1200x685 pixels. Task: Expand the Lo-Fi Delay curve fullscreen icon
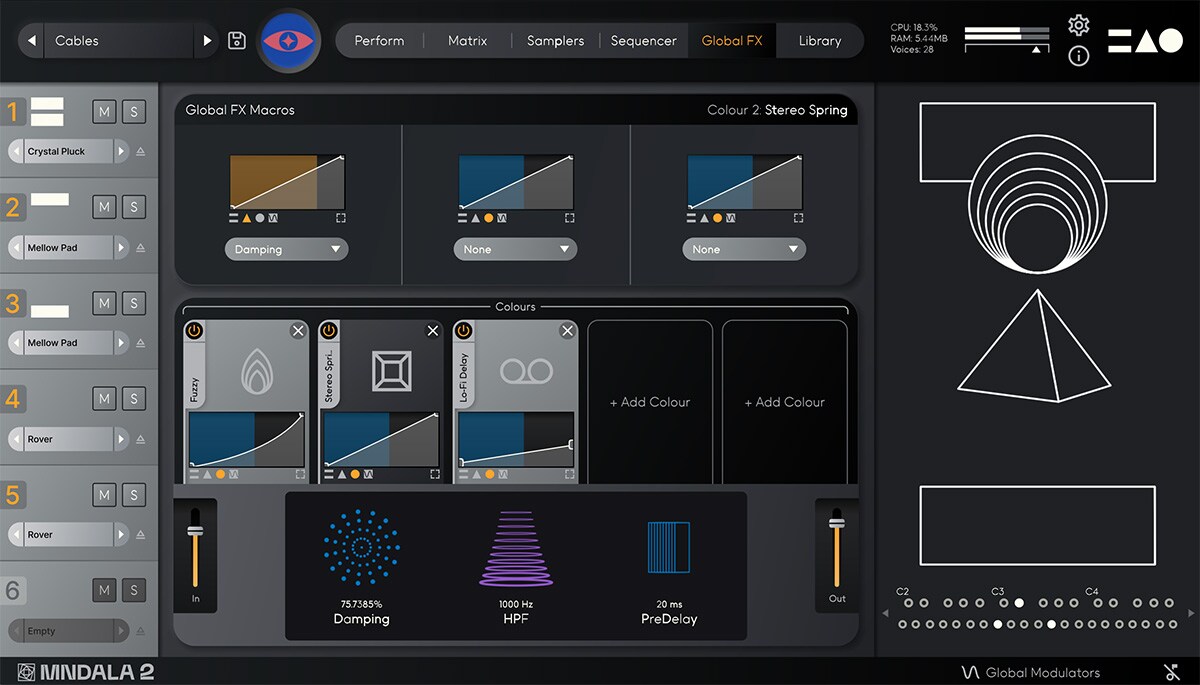pos(569,474)
